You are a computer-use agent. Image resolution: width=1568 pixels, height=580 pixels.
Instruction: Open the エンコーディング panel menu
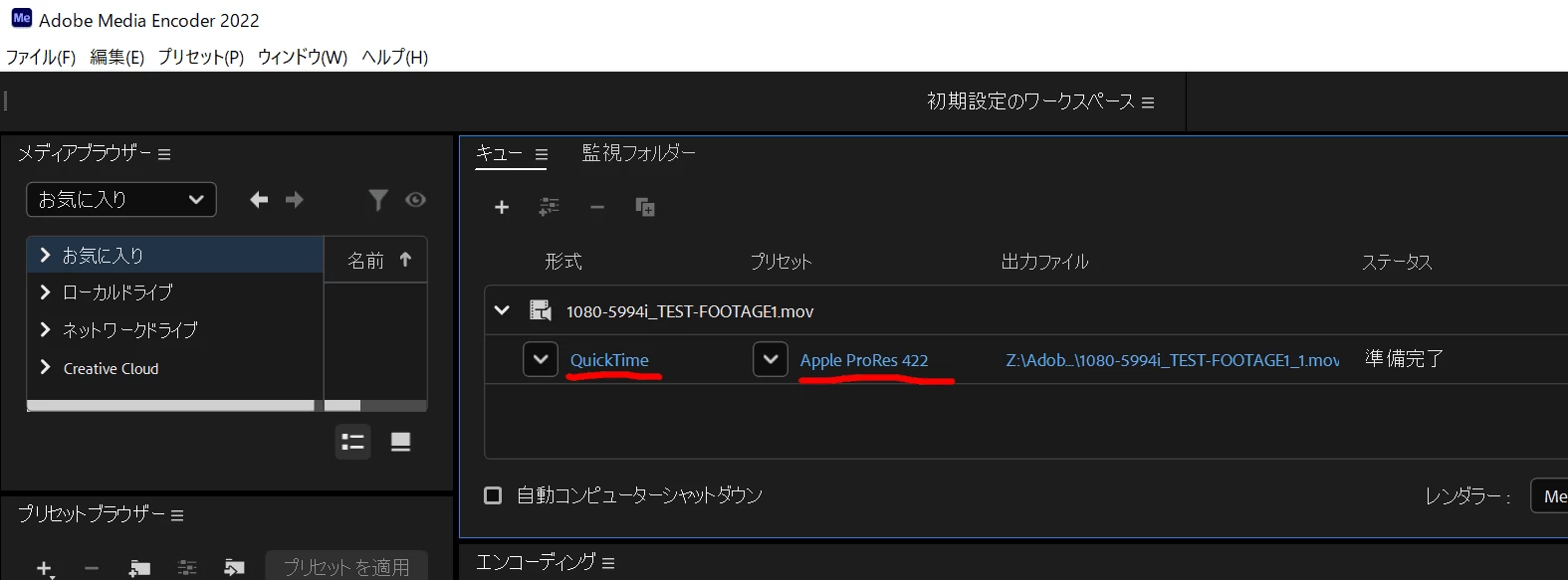(x=608, y=564)
